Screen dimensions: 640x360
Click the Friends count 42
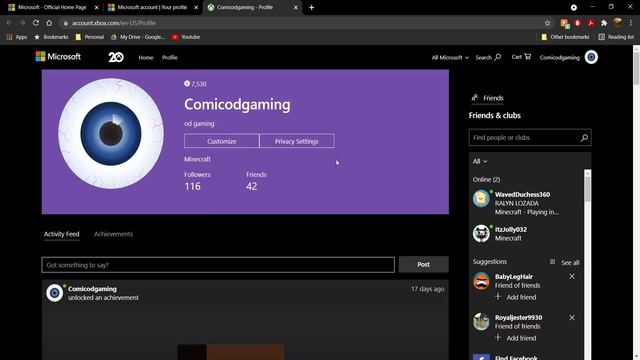251,186
